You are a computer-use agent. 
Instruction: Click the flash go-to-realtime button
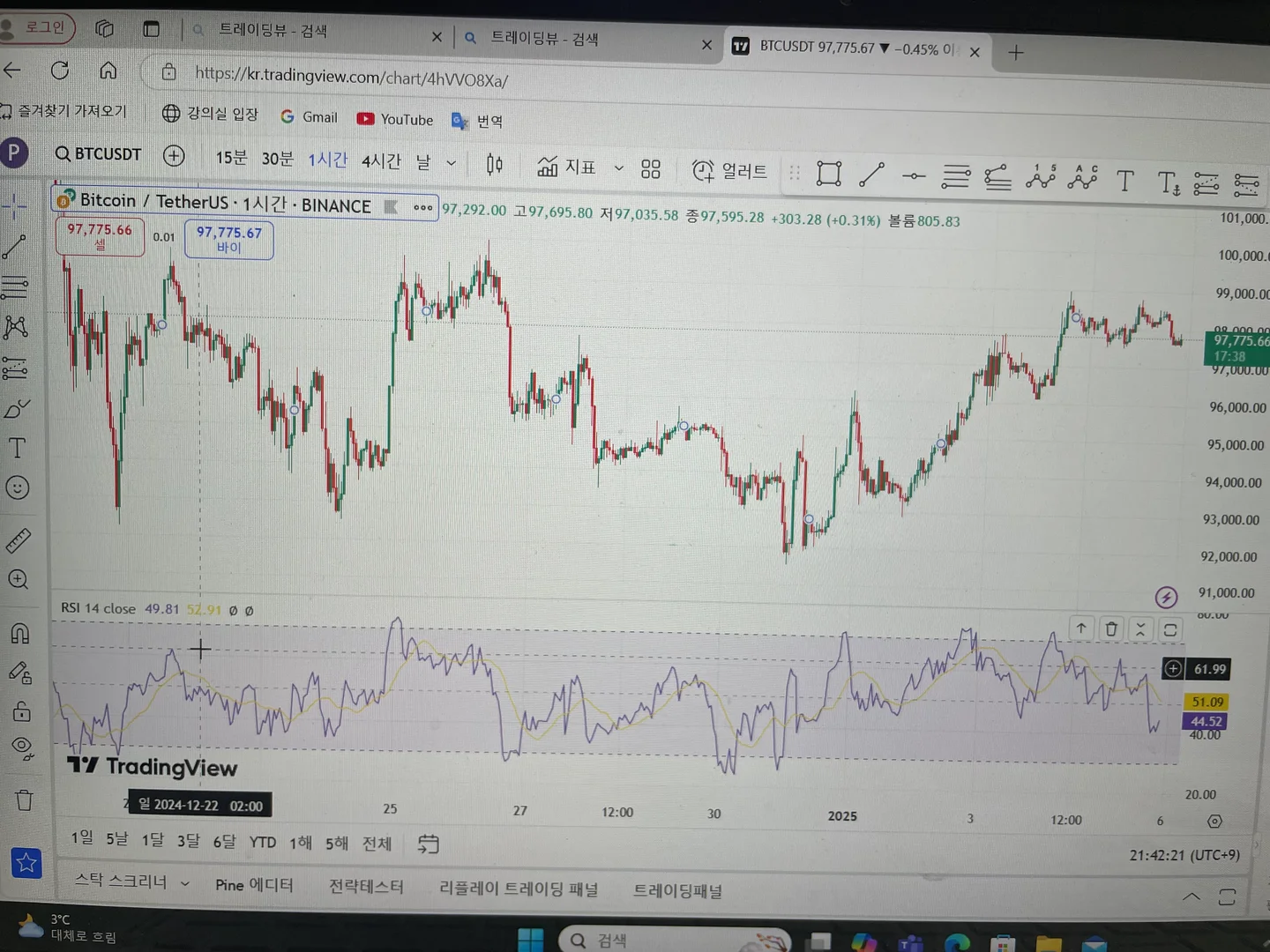tap(1166, 598)
